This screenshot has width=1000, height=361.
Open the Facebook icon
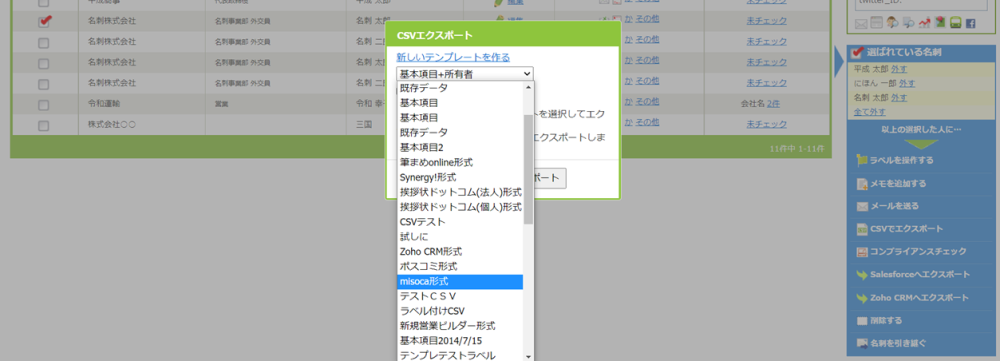point(971,24)
